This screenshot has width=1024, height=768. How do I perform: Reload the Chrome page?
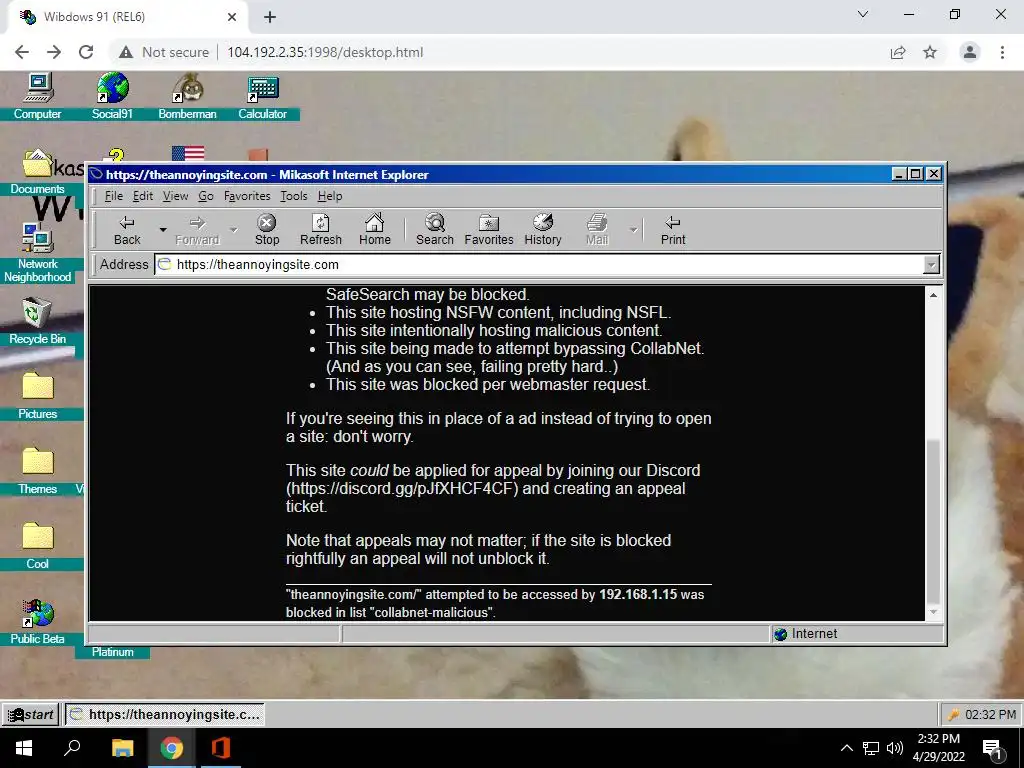pos(86,52)
